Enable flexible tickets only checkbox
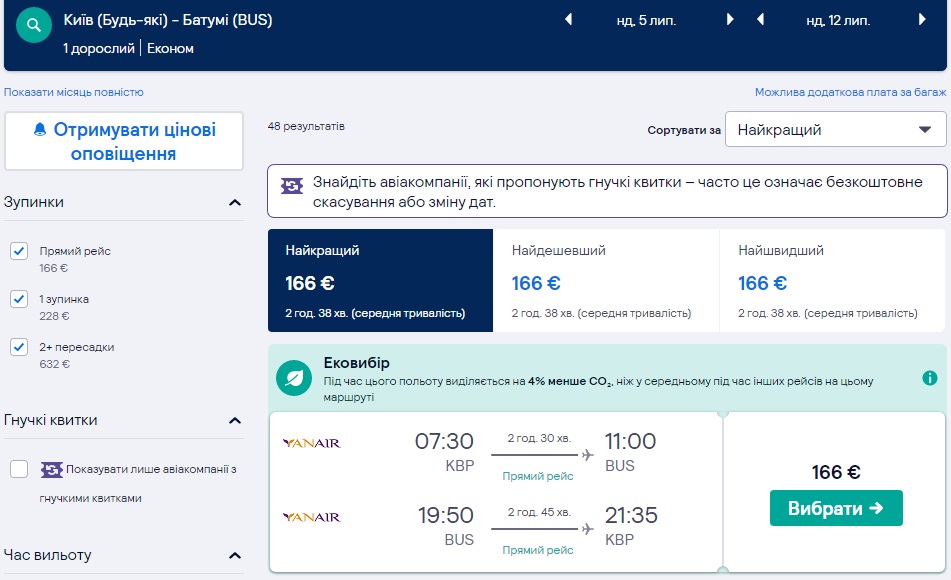The width and height of the screenshot is (951, 580). coord(19,469)
